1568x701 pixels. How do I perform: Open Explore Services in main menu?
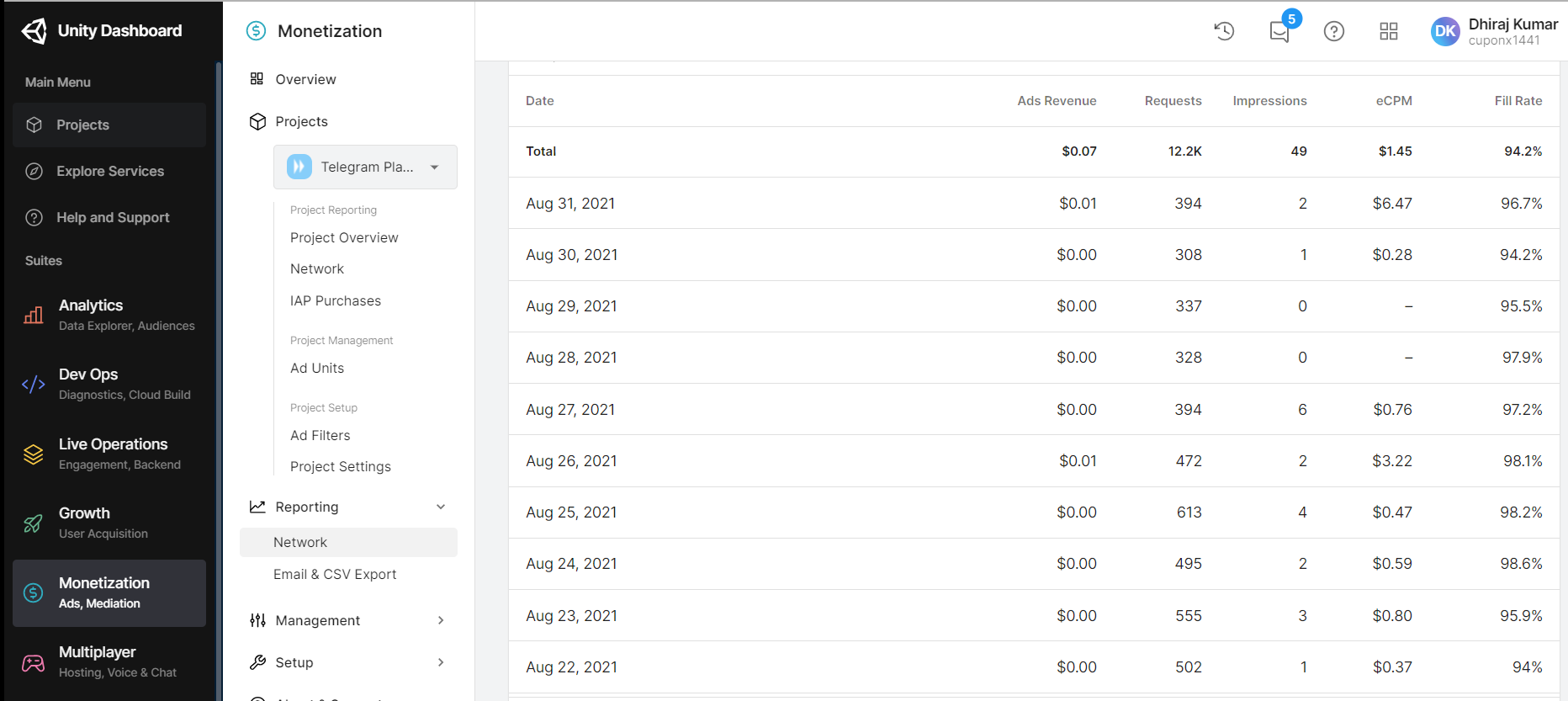click(x=109, y=171)
